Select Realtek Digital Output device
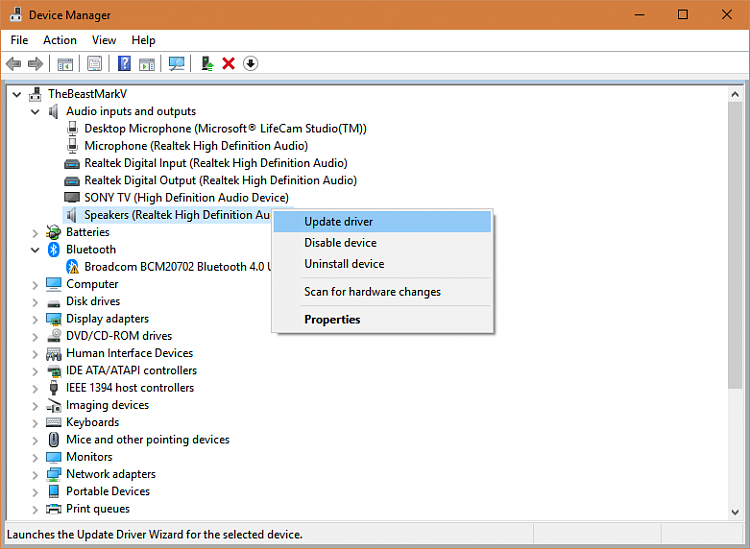Screen dimensions: 750x549 click(x=221, y=180)
